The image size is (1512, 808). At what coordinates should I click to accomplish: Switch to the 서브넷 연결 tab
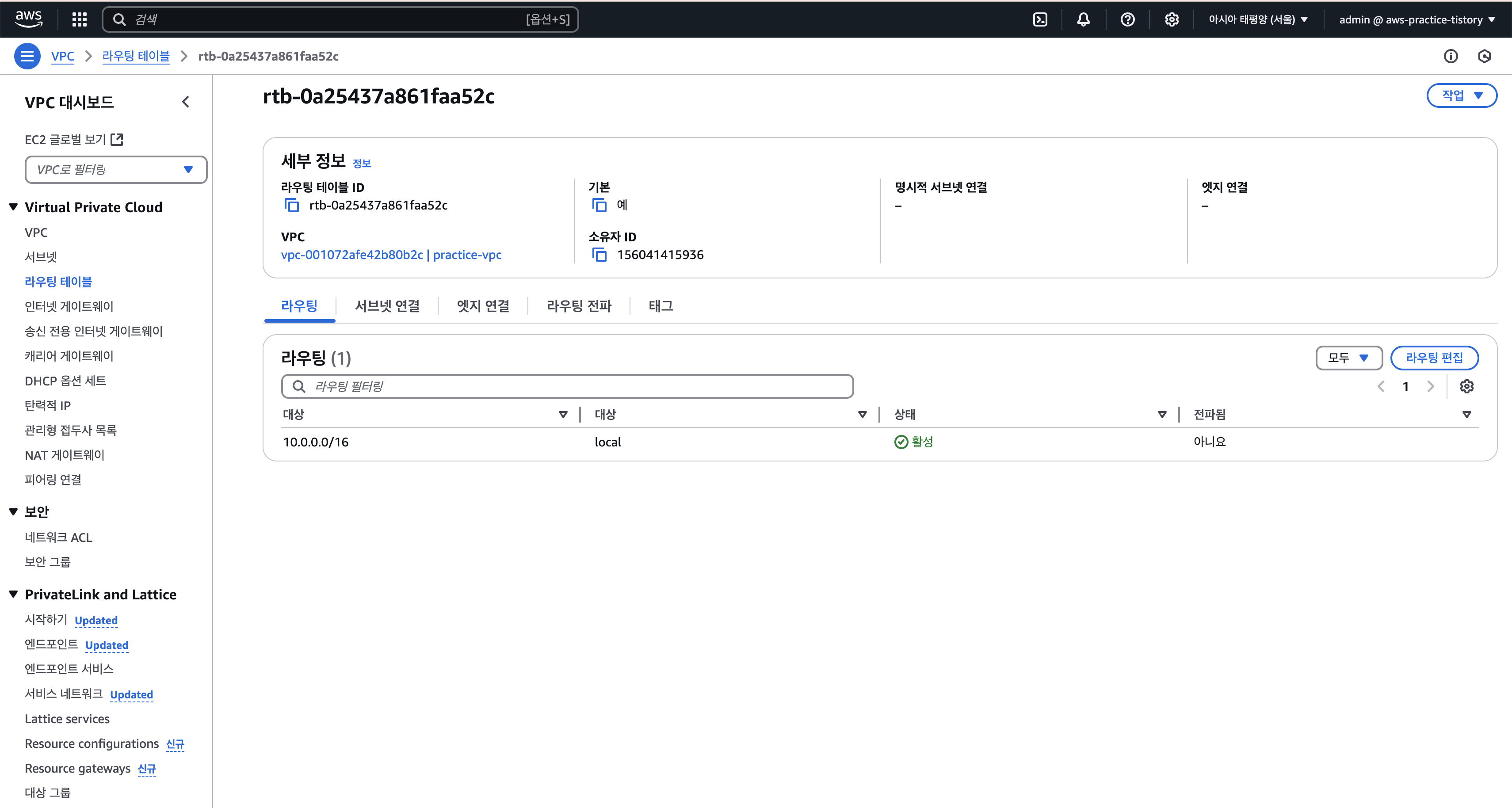(387, 306)
